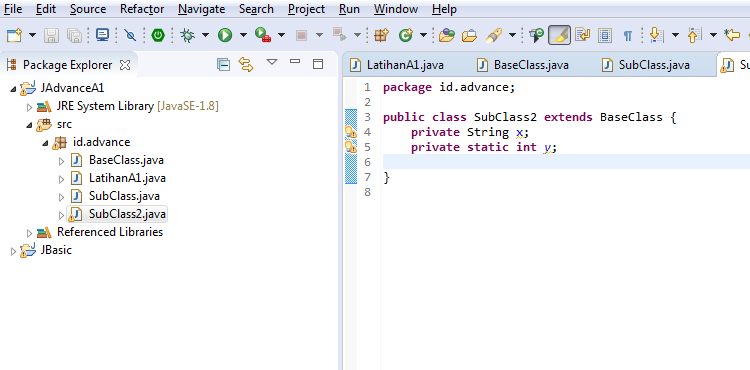Image resolution: width=750 pixels, height=370 pixels.
Task: Click the Save disk icon
Action: click(52, 35)
